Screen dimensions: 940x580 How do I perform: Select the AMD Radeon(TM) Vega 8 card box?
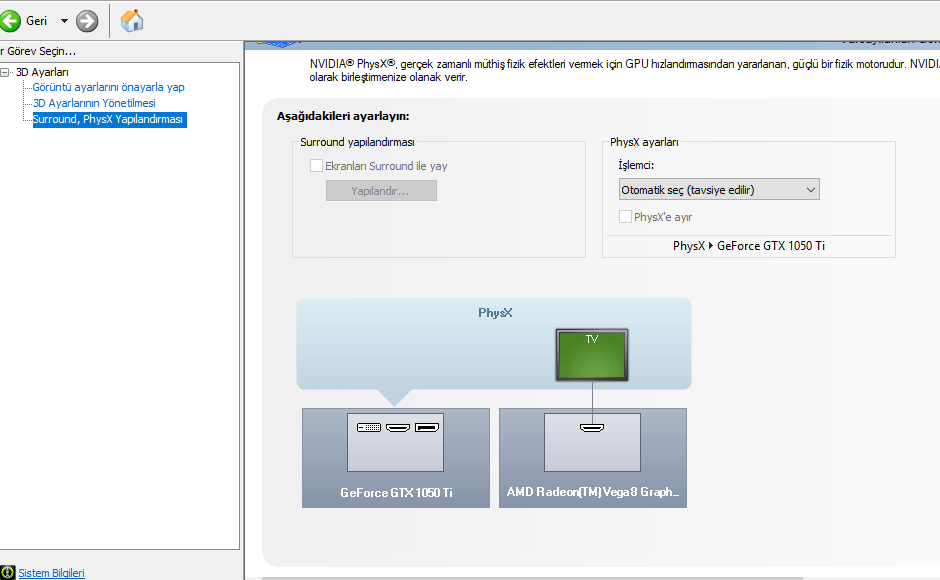click(593, 458)
